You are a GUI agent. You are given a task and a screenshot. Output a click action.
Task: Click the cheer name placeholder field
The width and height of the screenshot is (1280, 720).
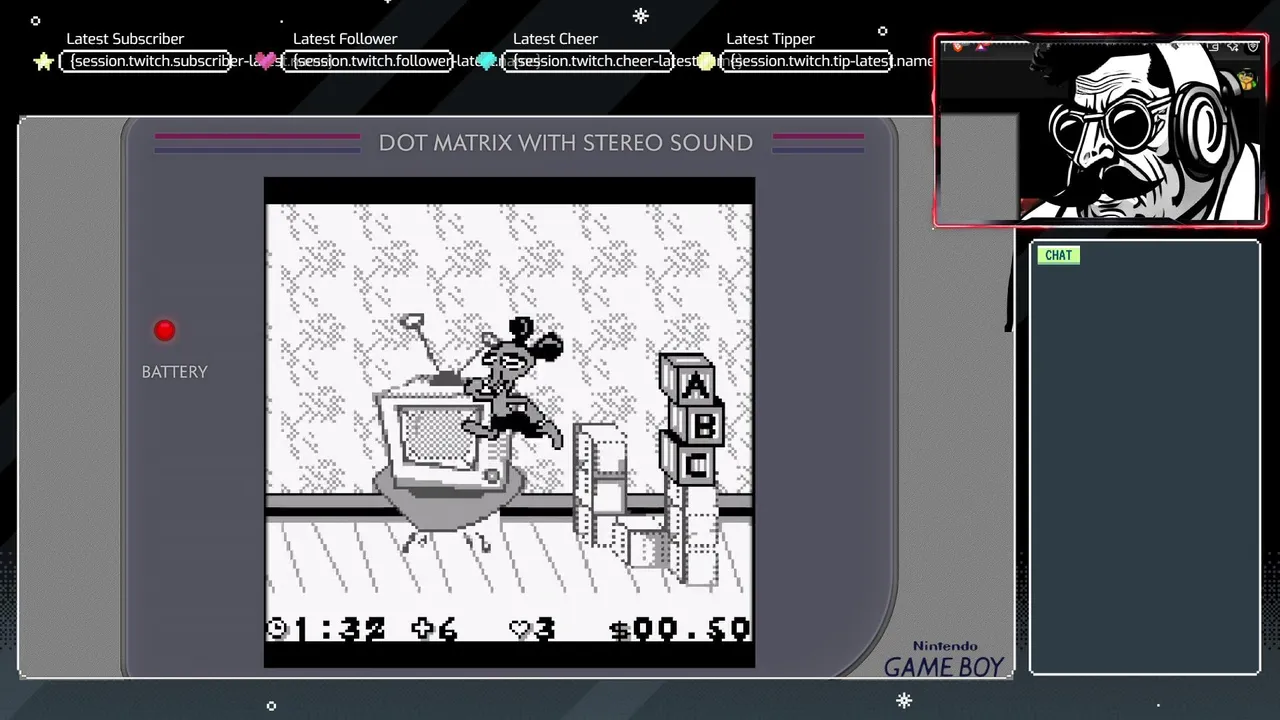(x=587, y=61)
